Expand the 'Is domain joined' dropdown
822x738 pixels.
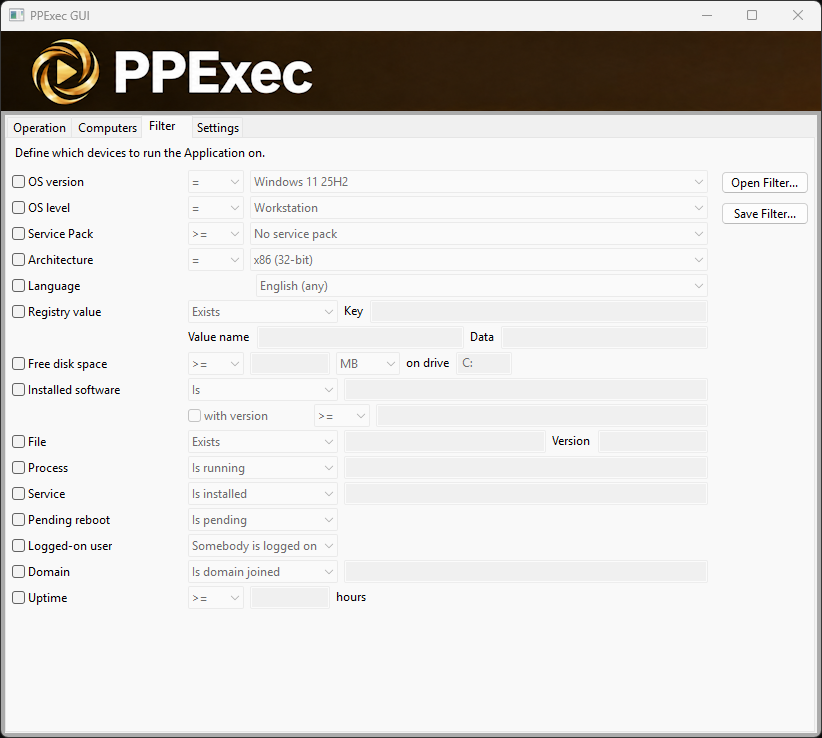263,572
